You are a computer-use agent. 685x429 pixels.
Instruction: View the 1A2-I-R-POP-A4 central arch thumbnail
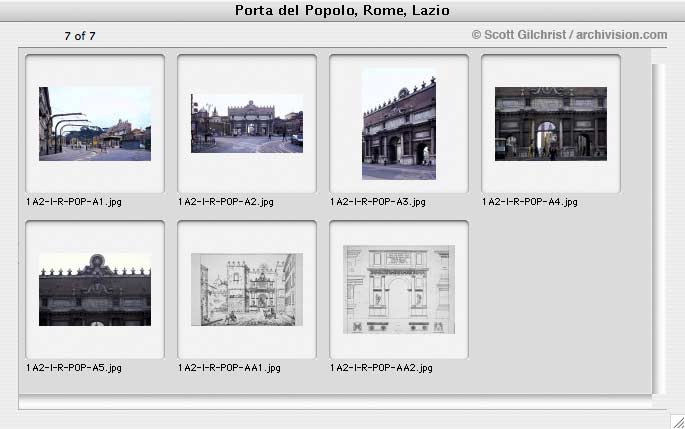[x=550, y=124]
